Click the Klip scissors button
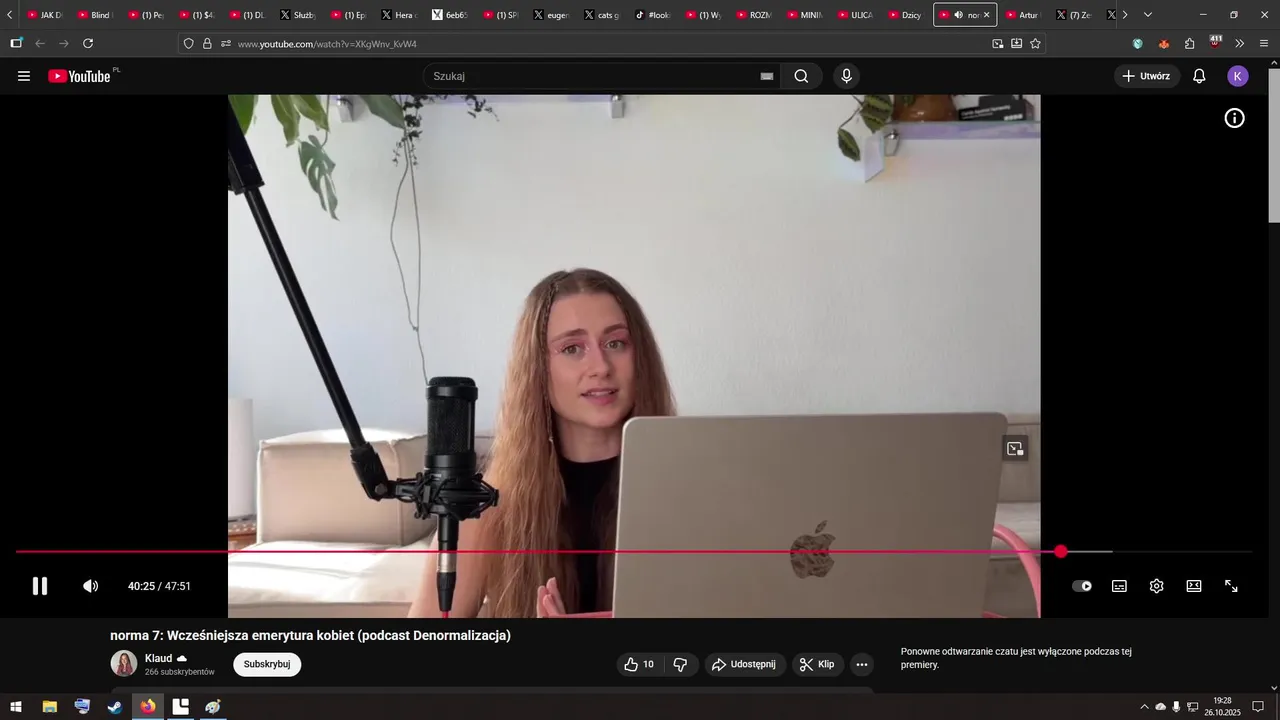This screenshot has height=720, width=1280. 818,664
